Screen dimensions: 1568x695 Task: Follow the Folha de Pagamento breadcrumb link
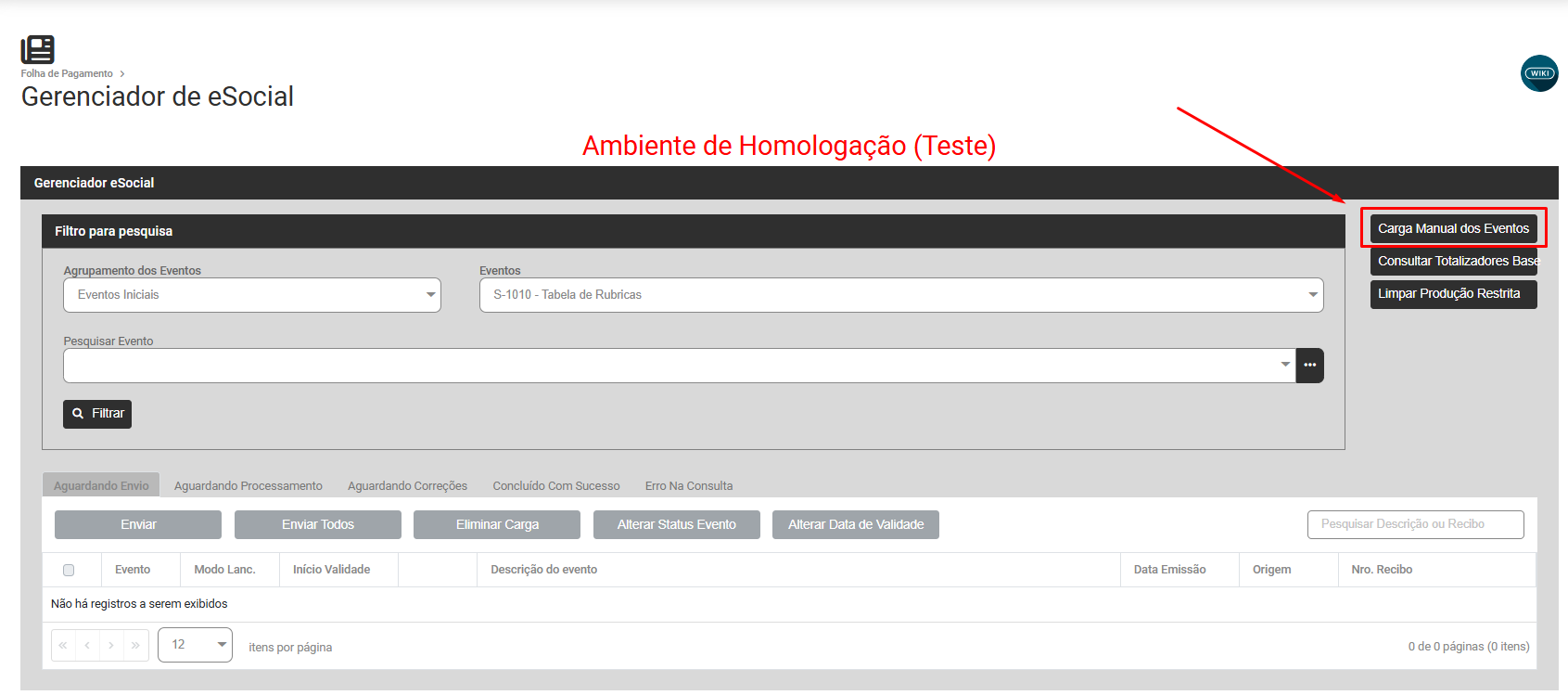(67, 73)
